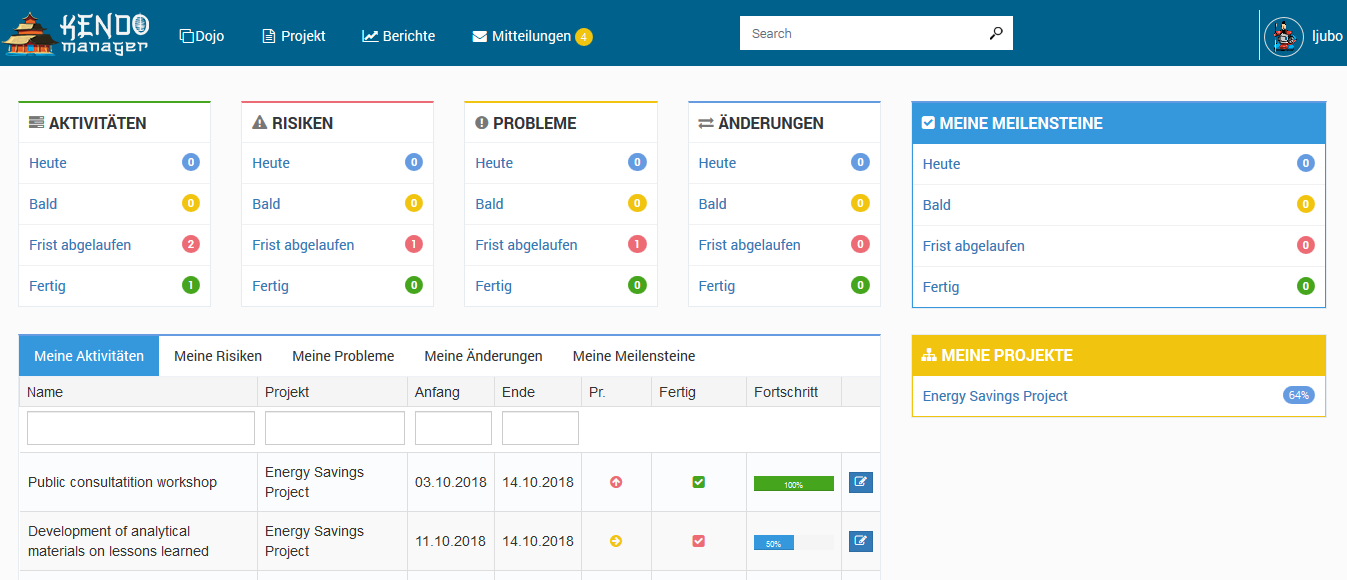
Task: Click the edit icon for Public consultatition workshop
Action: point(860,482)
